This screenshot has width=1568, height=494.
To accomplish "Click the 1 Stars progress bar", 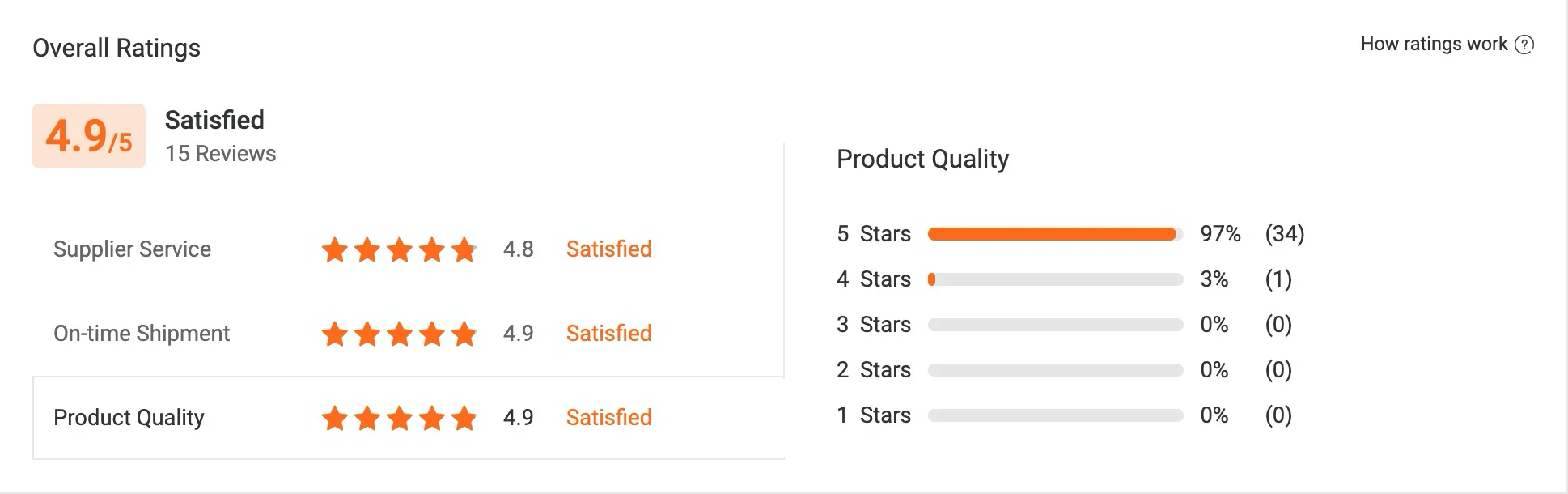I will [x=1055, y=415].
